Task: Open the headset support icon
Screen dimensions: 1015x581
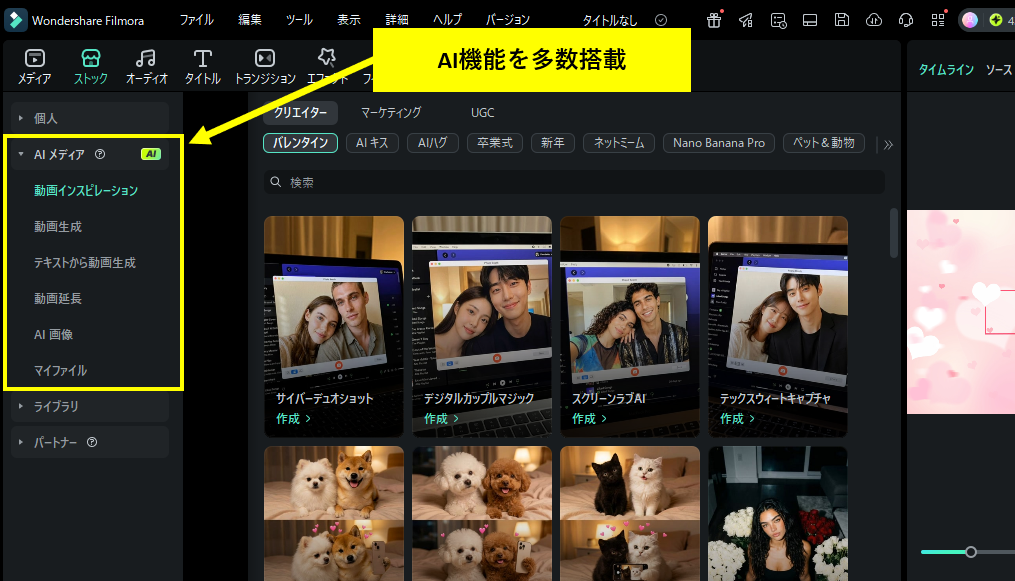Action: pyautogui.click(x=906, y=20)
